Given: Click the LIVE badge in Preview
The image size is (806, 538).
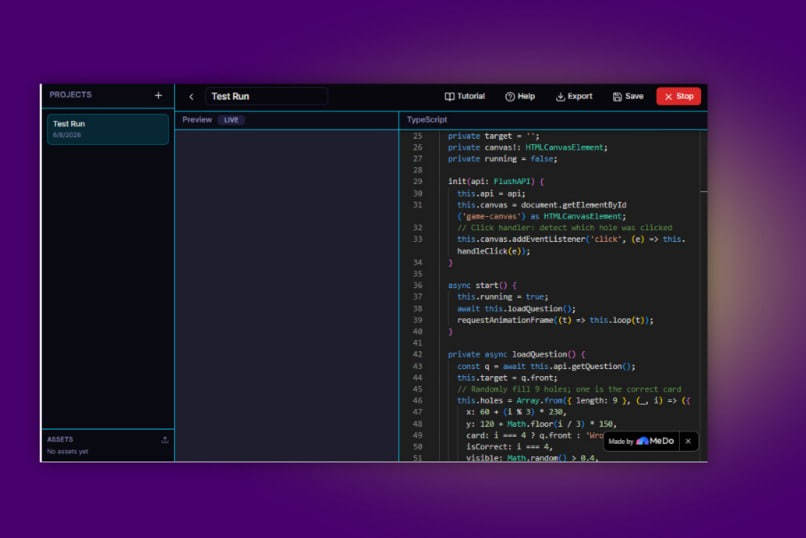Looking at the screenshot, I should [x=231, y=120].
